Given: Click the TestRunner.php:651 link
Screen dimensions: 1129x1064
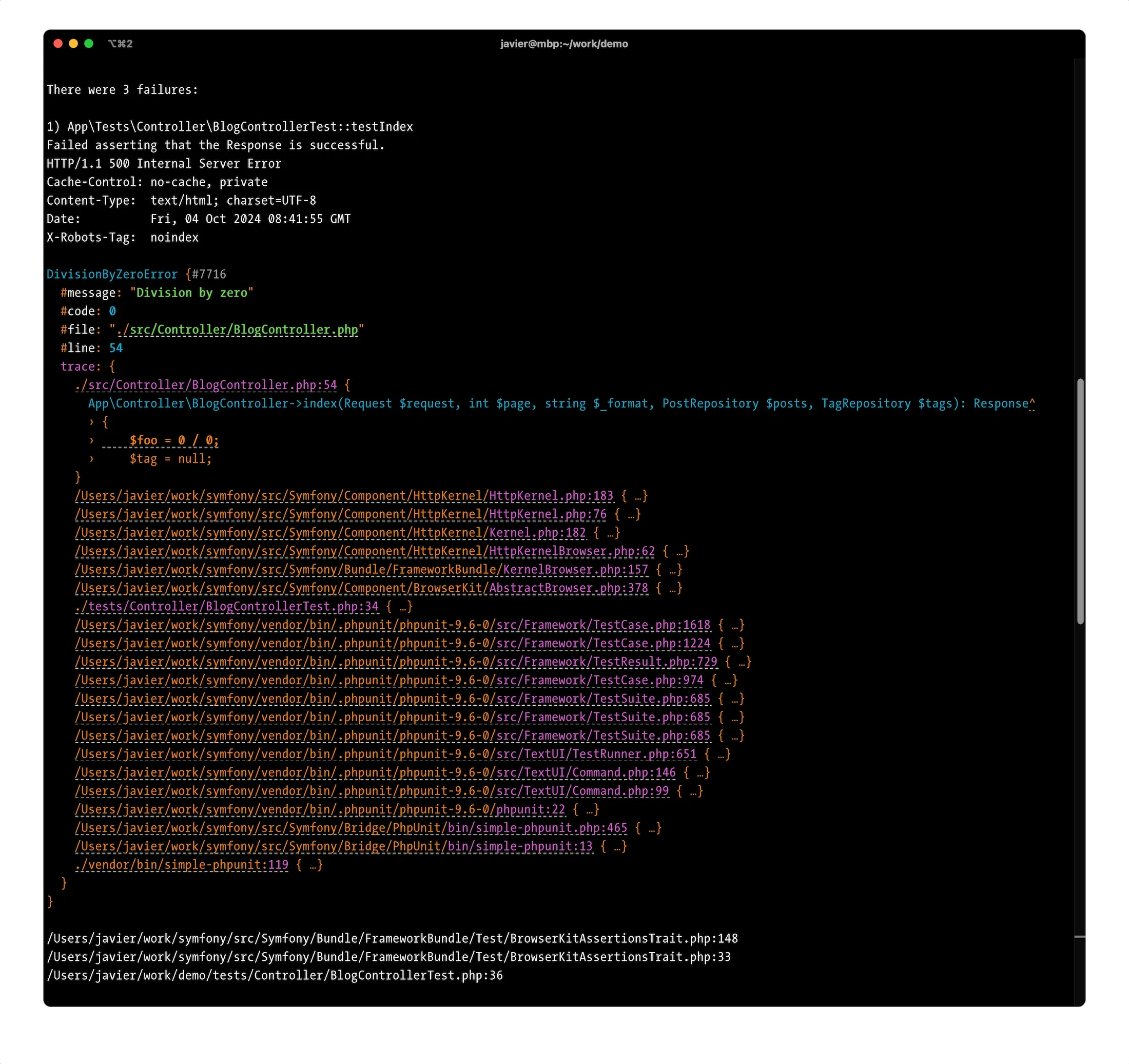Looking at the screenshot, I should [x=385, y=755].
